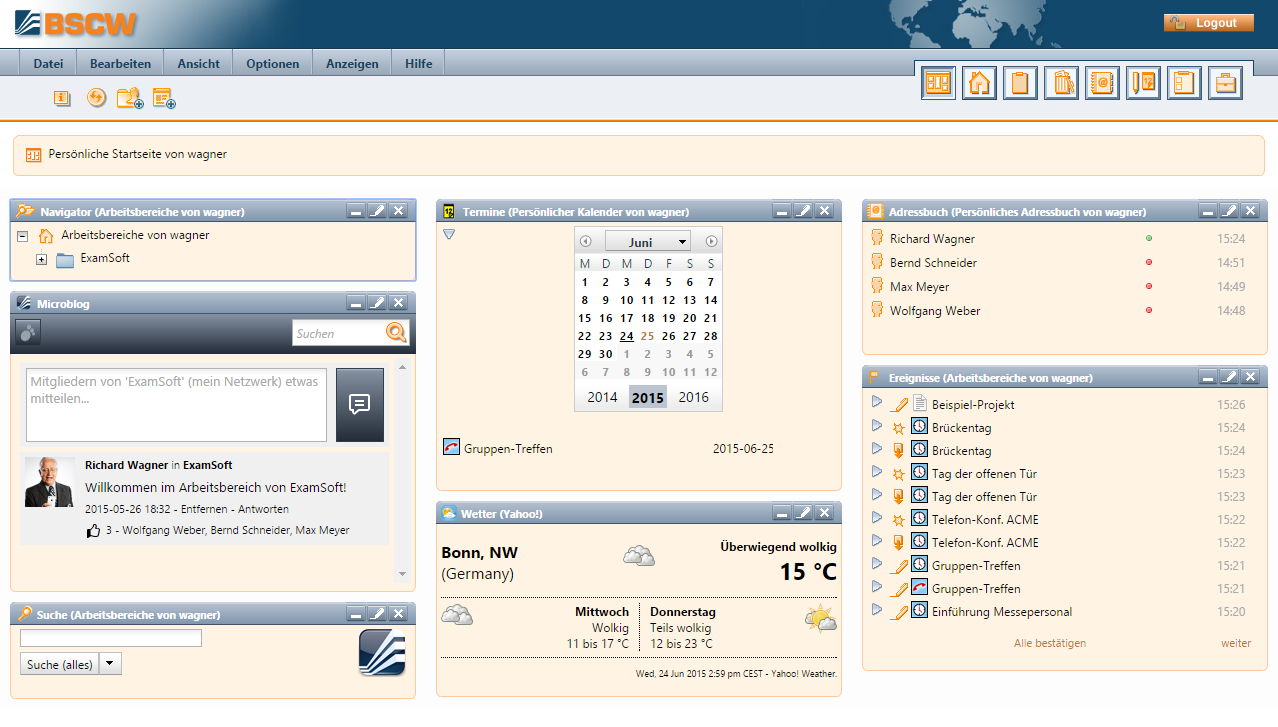Open the briefcase toolbar icon

pos(1225,82)
